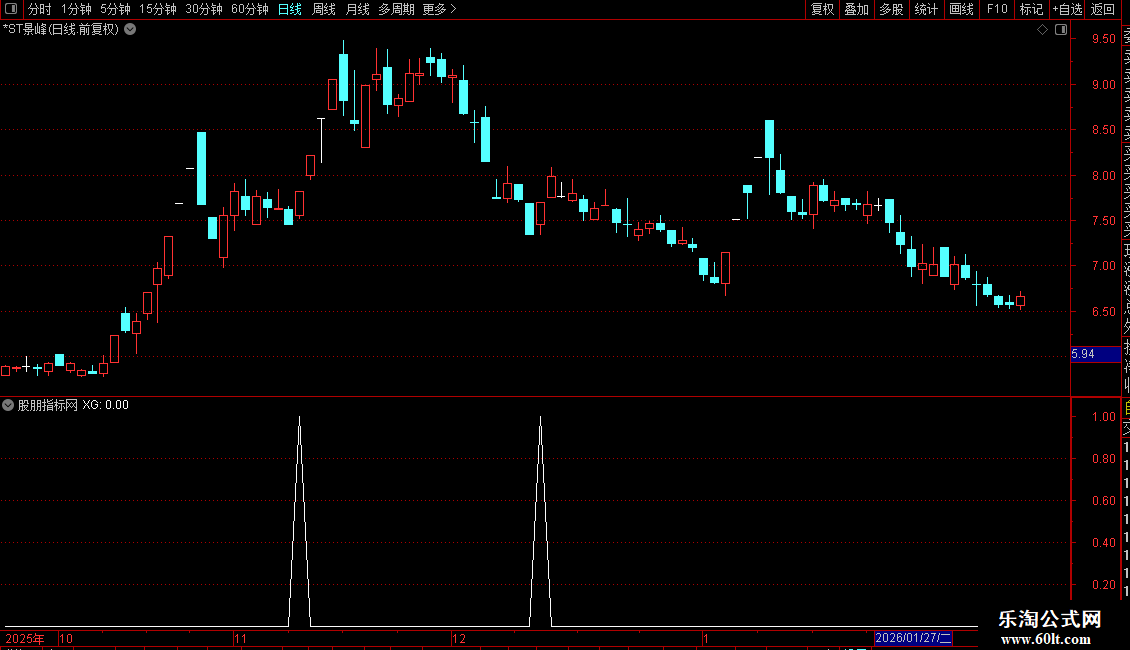Click the 9.50 price axis label

(x=1103, y=39)
